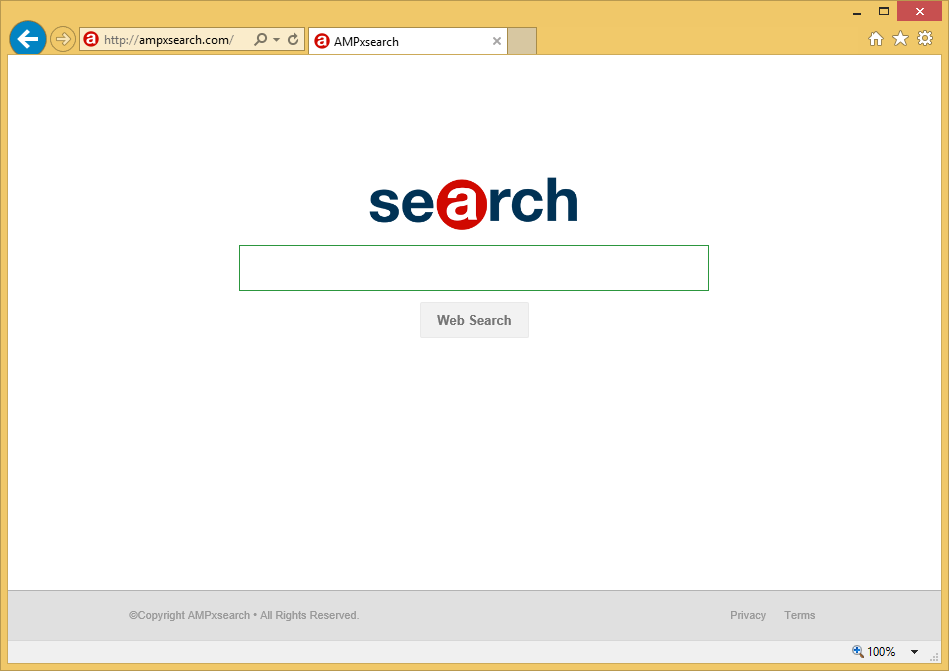Click the blue Back arrow button
This screenshot has height=671, width=949.
27,39
